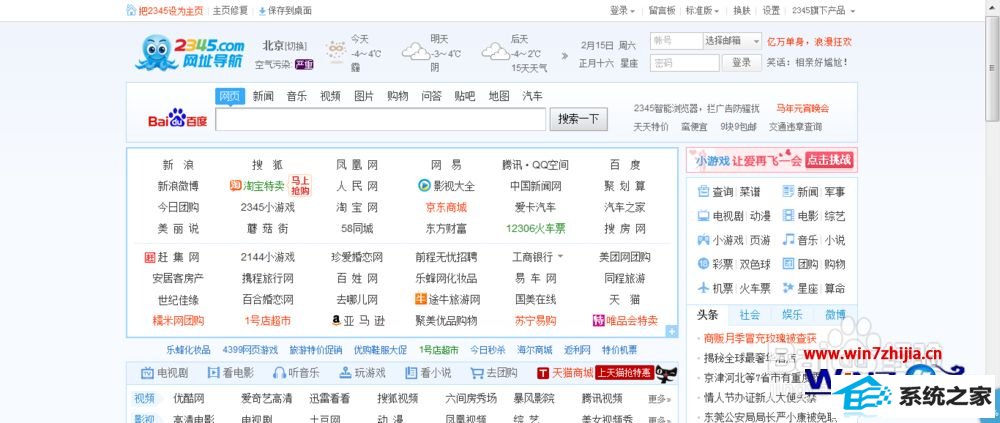Click the Amazon 'a' icon beside 亚马逊
The image size is (1000, 423).
336,320
